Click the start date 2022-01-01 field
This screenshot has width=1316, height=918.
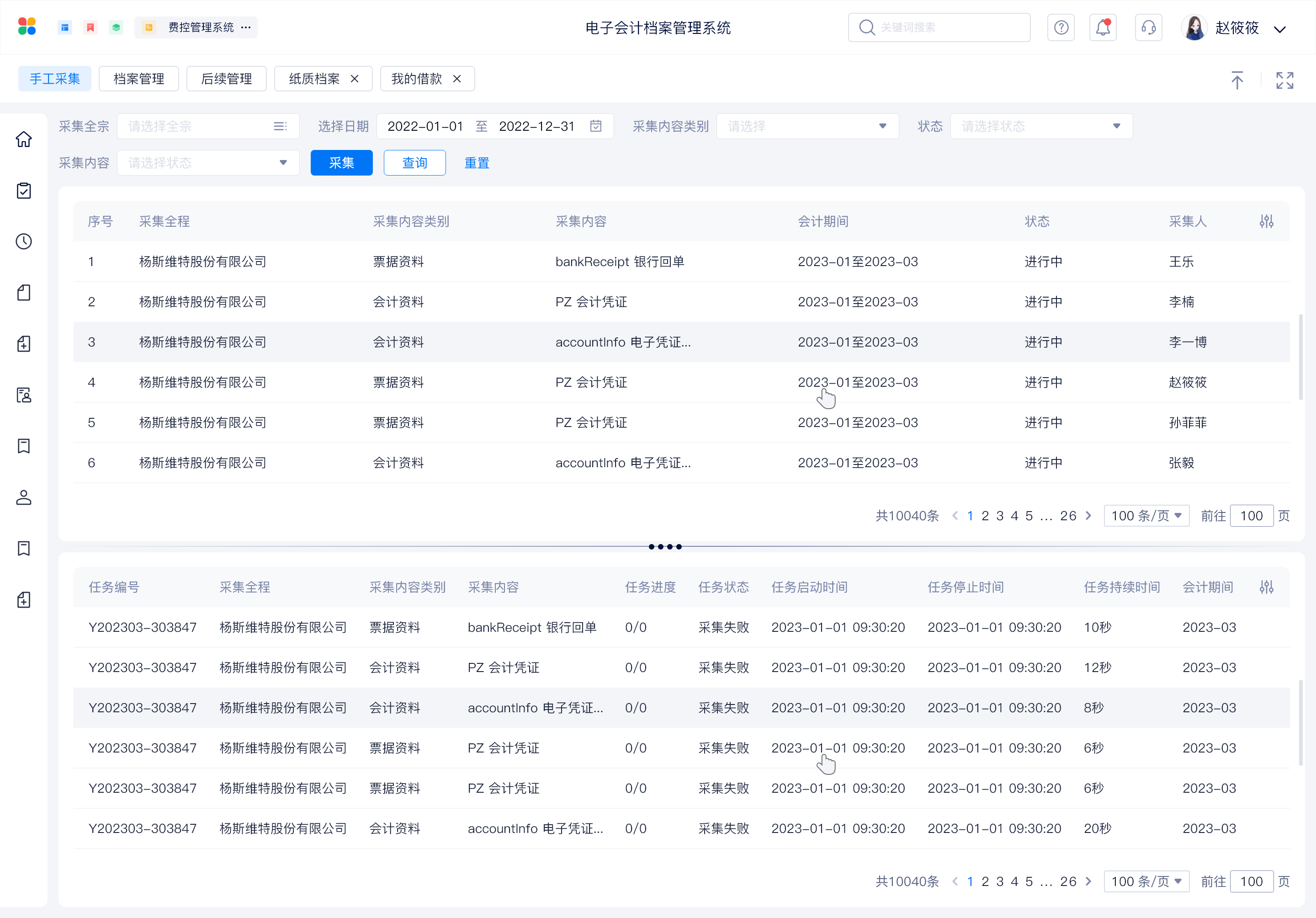coord(425,126)
